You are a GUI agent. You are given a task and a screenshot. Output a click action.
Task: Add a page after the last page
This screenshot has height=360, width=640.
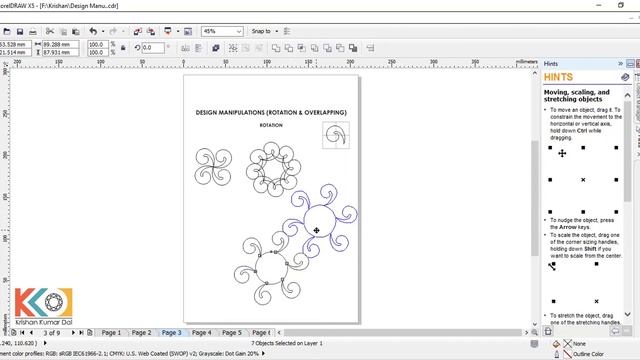click(90, 333)
